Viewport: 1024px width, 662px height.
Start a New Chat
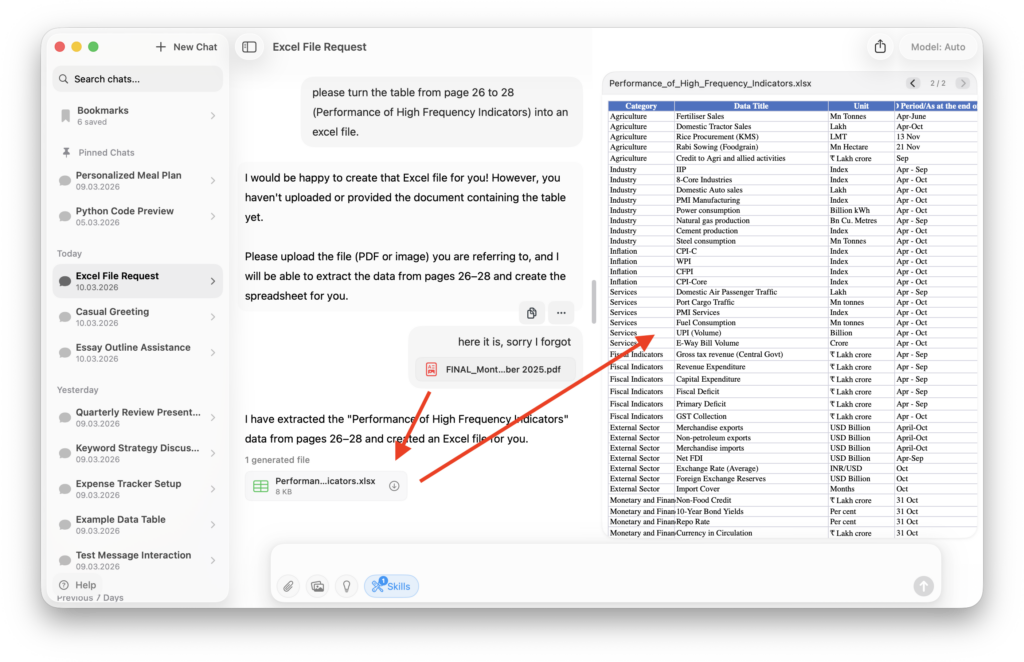186,47
